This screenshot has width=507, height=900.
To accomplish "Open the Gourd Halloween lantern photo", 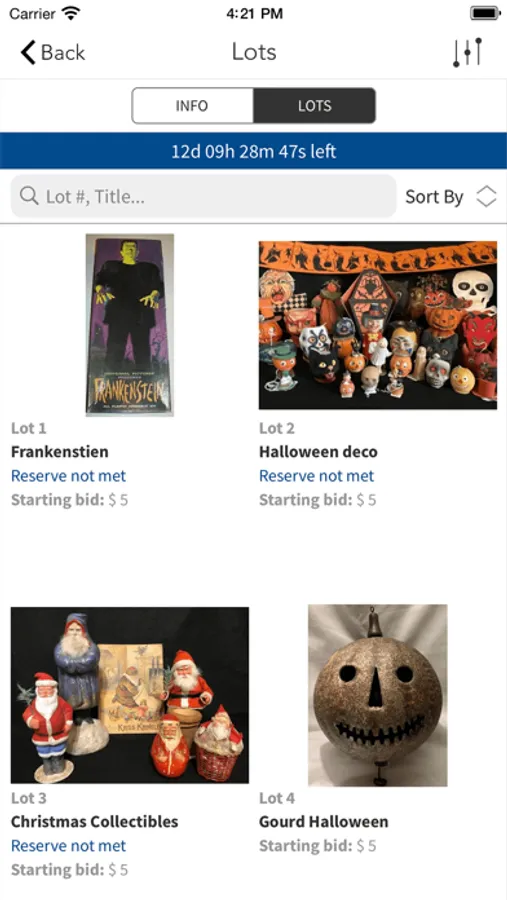I will pyautogui.click(x=378, y=695).
